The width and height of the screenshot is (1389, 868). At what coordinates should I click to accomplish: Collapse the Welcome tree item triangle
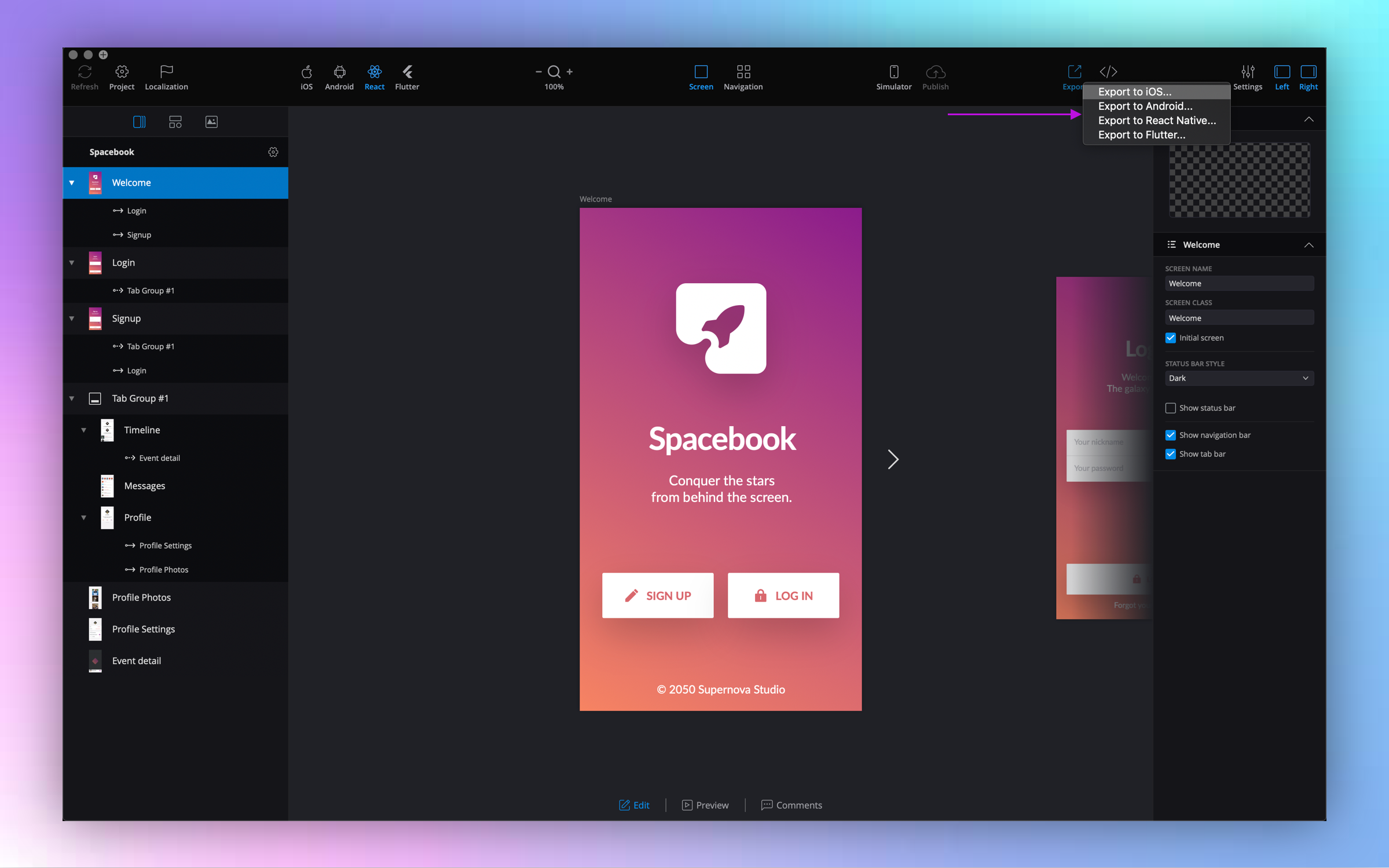click(x=72, y=183)
